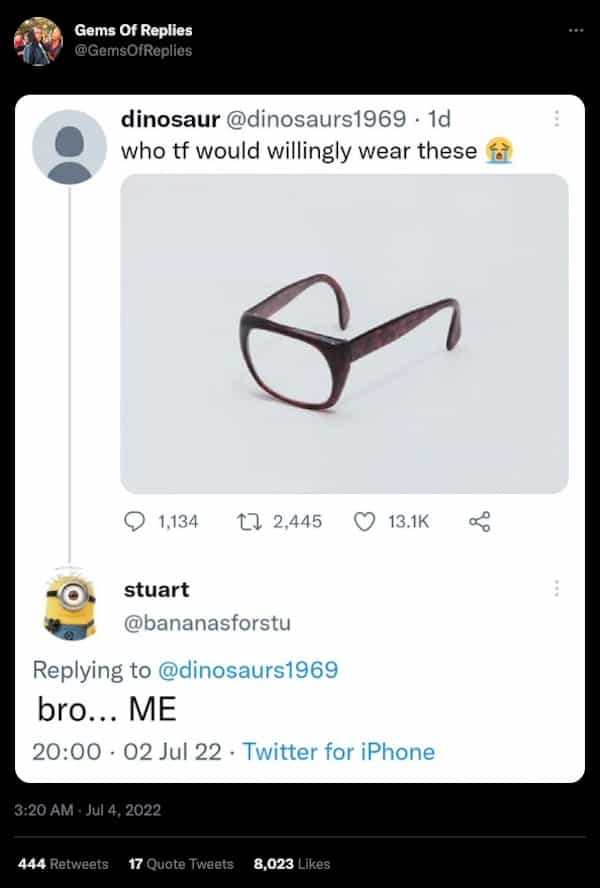Open the Twitter for iPhone source link
This screenshot has width=600, height=888.
339,751
